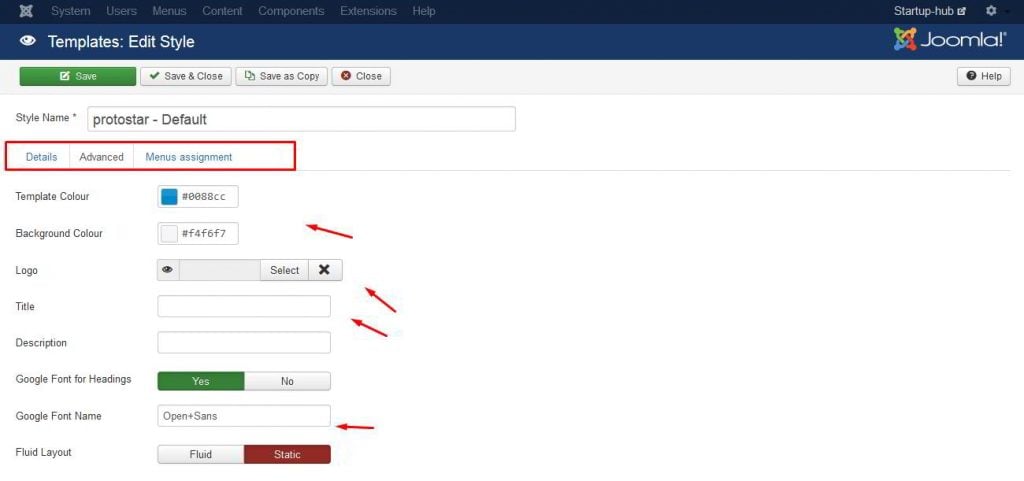This screenshot has width=1024, height=481.
Task: Pick the blue Template Colour swatch
Action: (x=169, y=197)
